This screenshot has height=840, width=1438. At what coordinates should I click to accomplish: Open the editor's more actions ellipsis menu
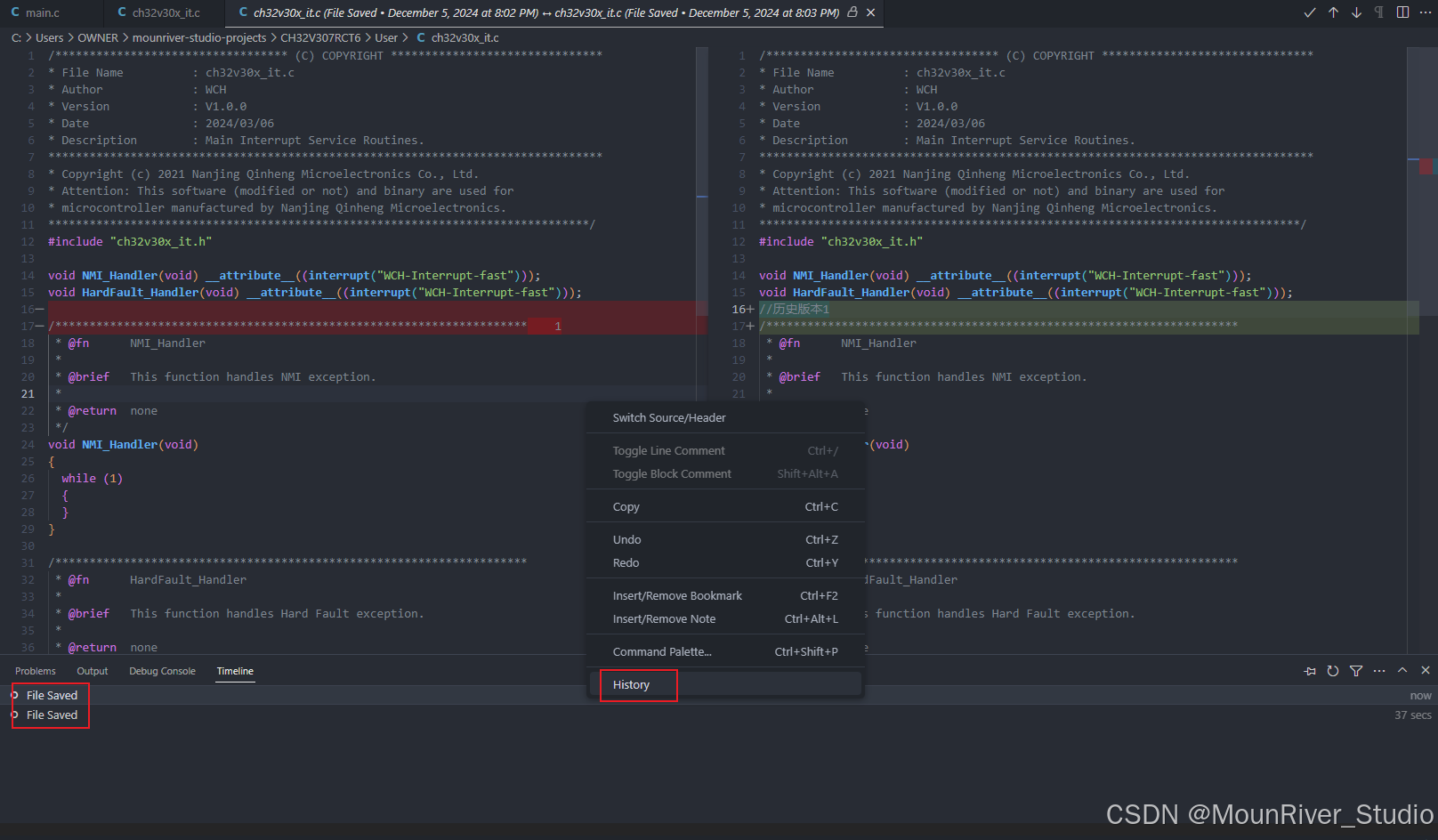tap(1426, 12)
